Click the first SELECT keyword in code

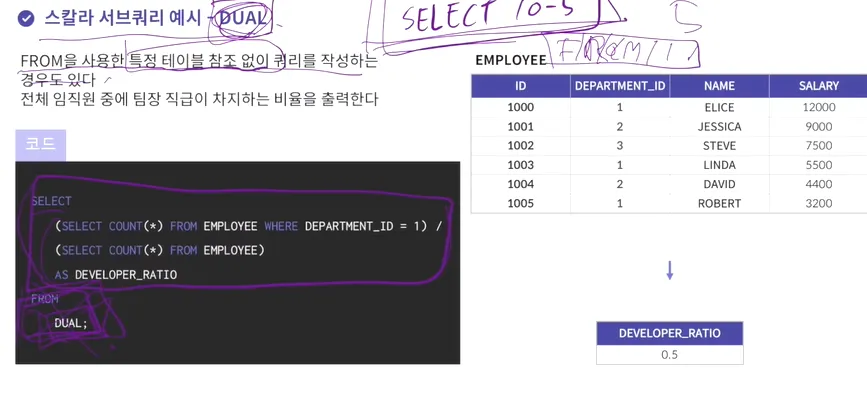pyautogui.click(x=51, y=201)
